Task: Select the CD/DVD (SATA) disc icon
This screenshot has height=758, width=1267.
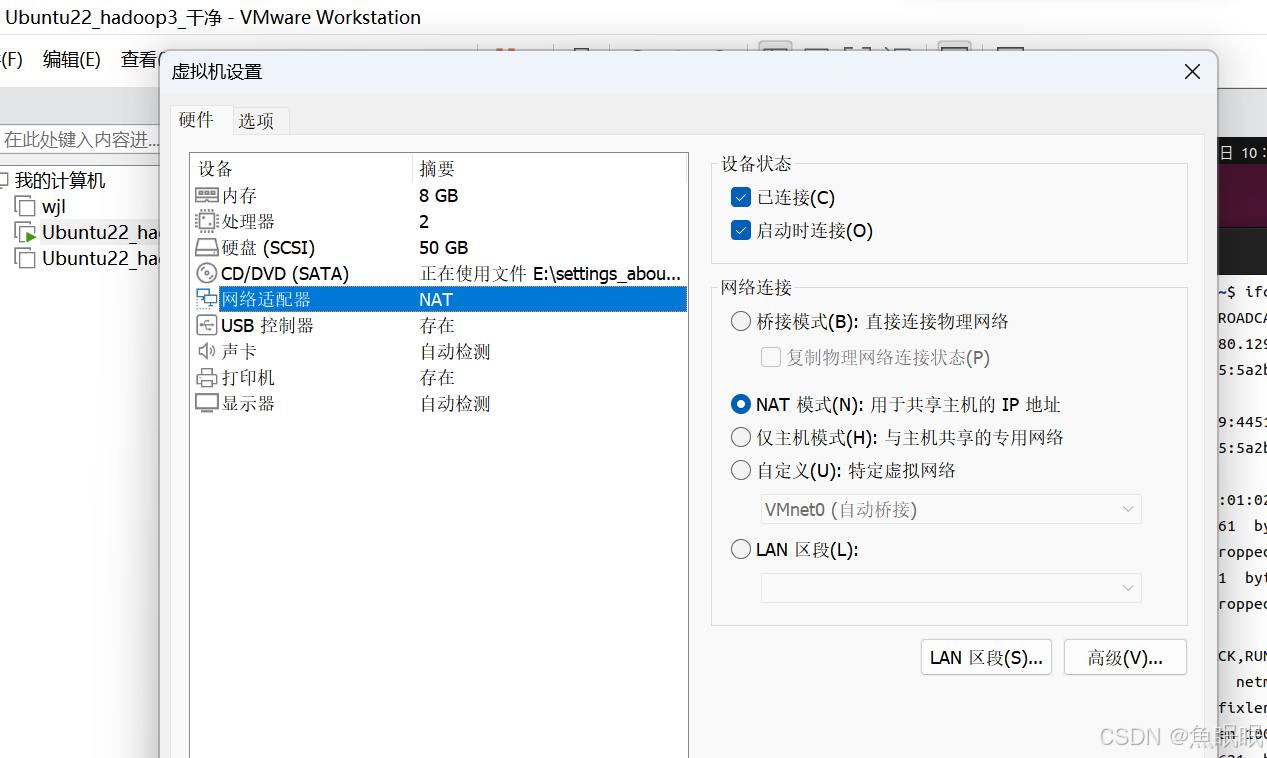Action: point(206,274)
